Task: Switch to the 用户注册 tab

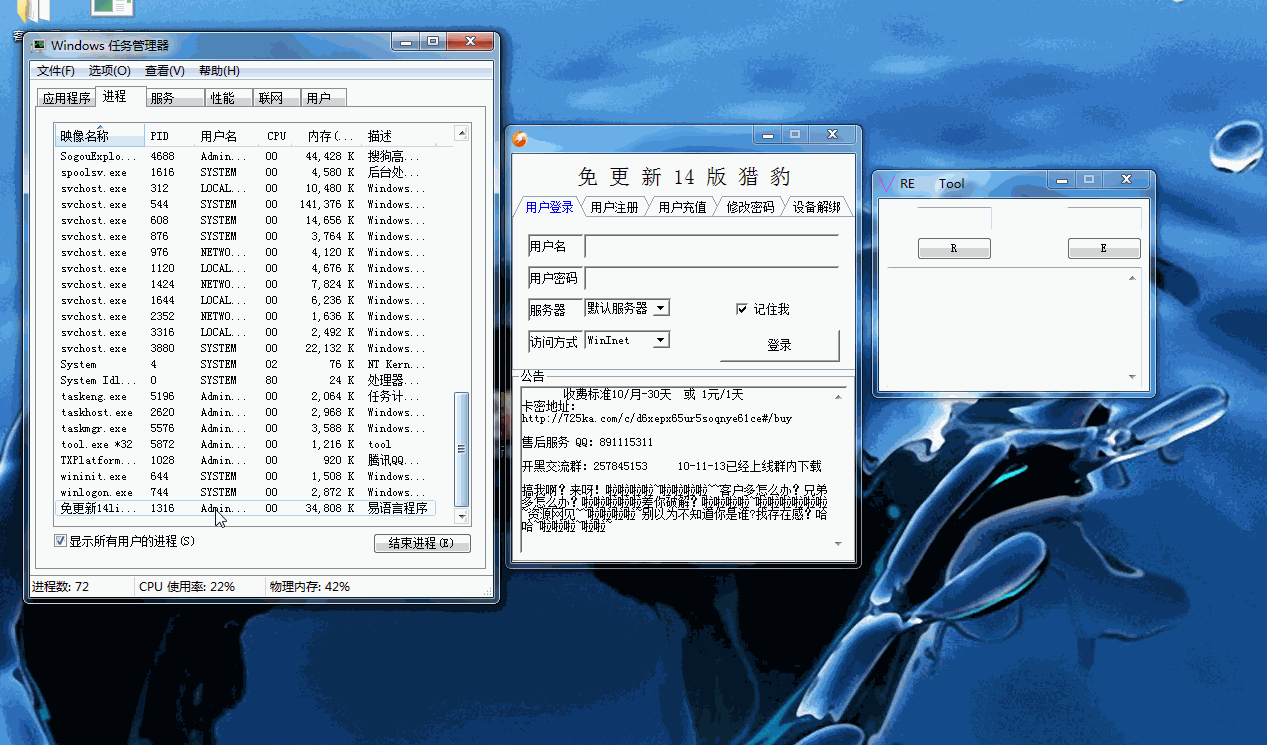Action: tap(614, 207)
